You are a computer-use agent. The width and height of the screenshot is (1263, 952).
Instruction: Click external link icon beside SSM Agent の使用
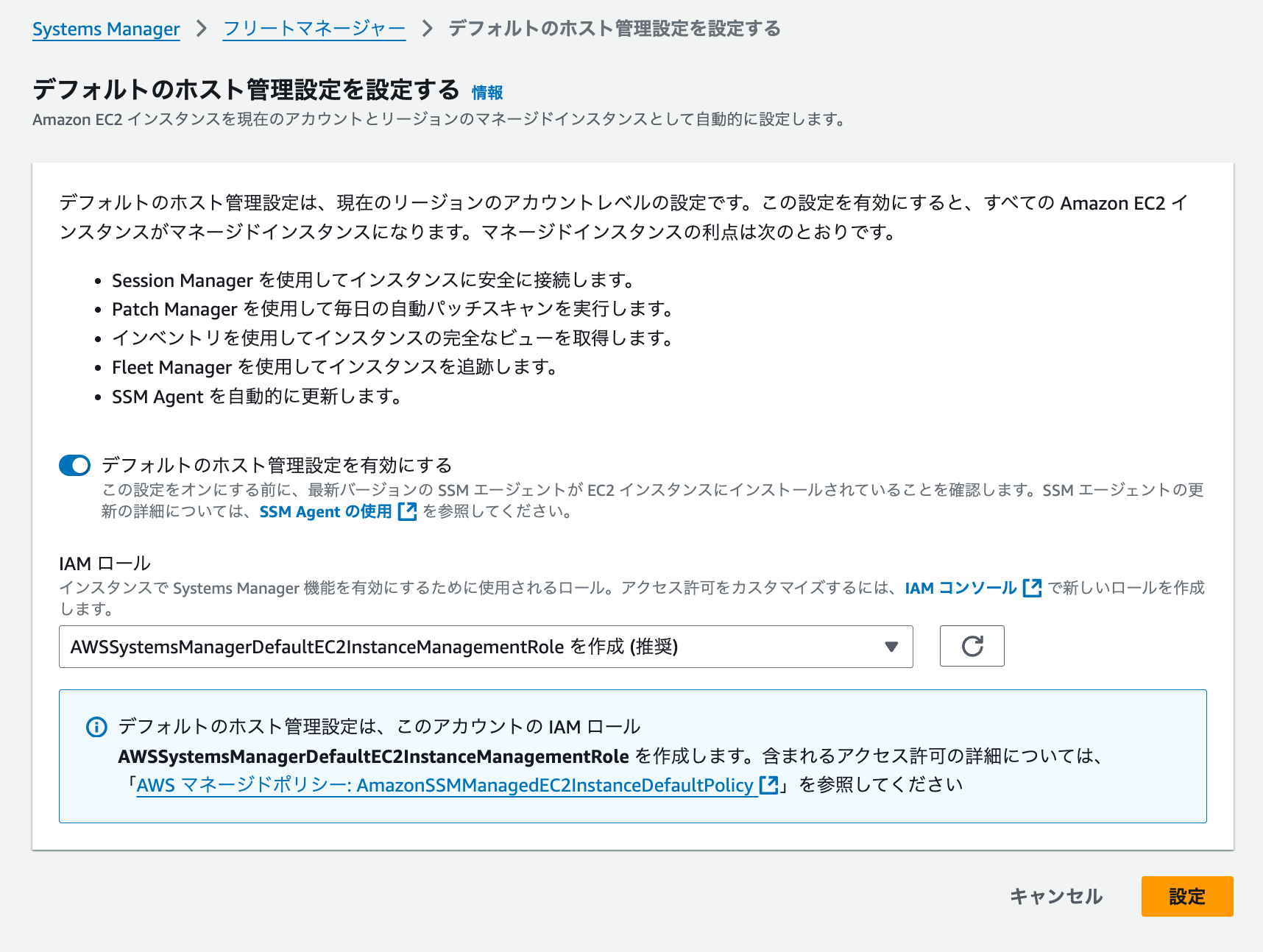(407, 511)
